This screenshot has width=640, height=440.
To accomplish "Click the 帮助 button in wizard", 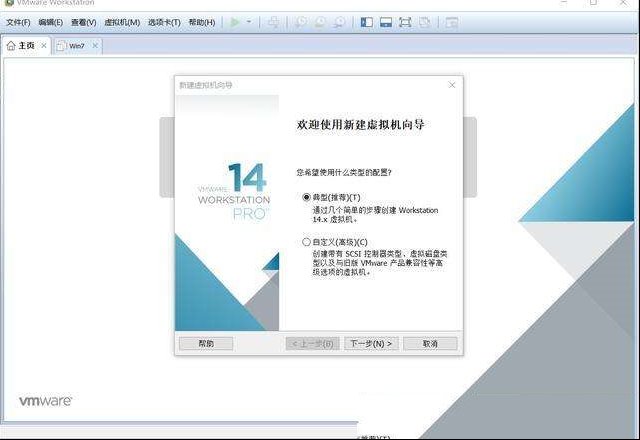I will (206, 344).
